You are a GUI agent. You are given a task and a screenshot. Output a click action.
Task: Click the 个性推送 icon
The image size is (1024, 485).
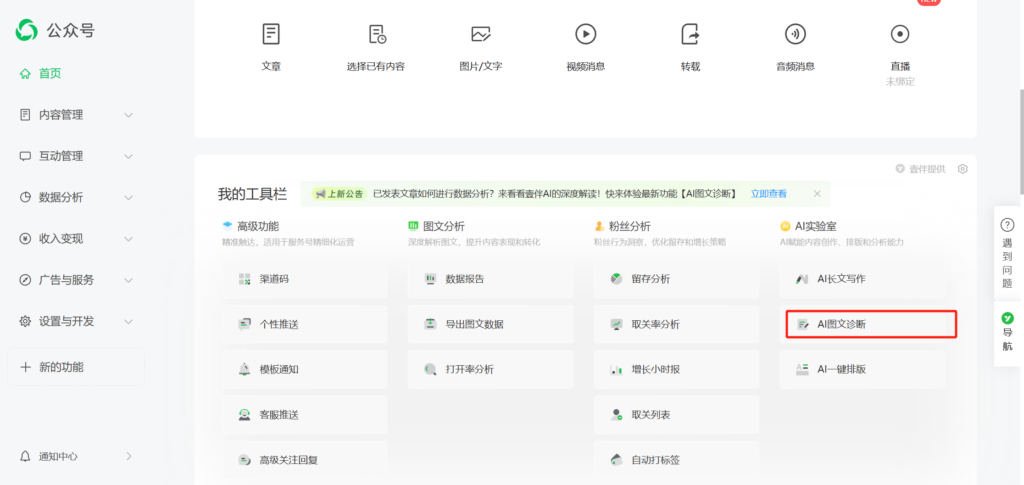(x=245, y=324)
